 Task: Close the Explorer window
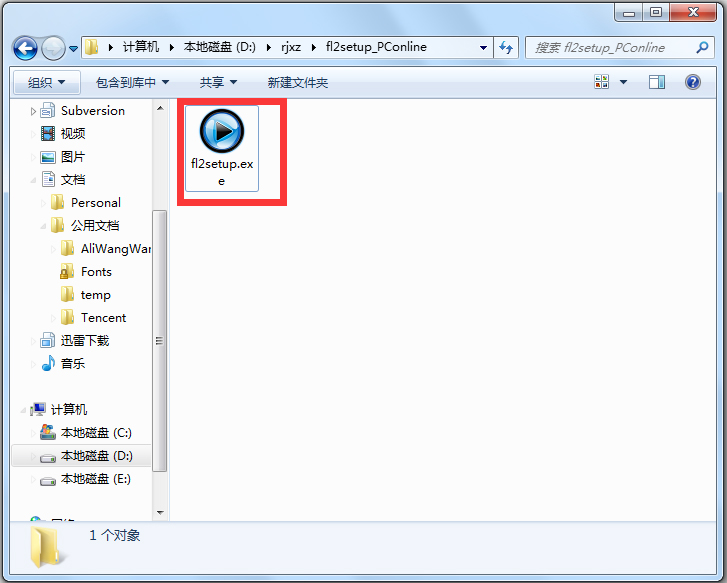(x=693, y=13)
